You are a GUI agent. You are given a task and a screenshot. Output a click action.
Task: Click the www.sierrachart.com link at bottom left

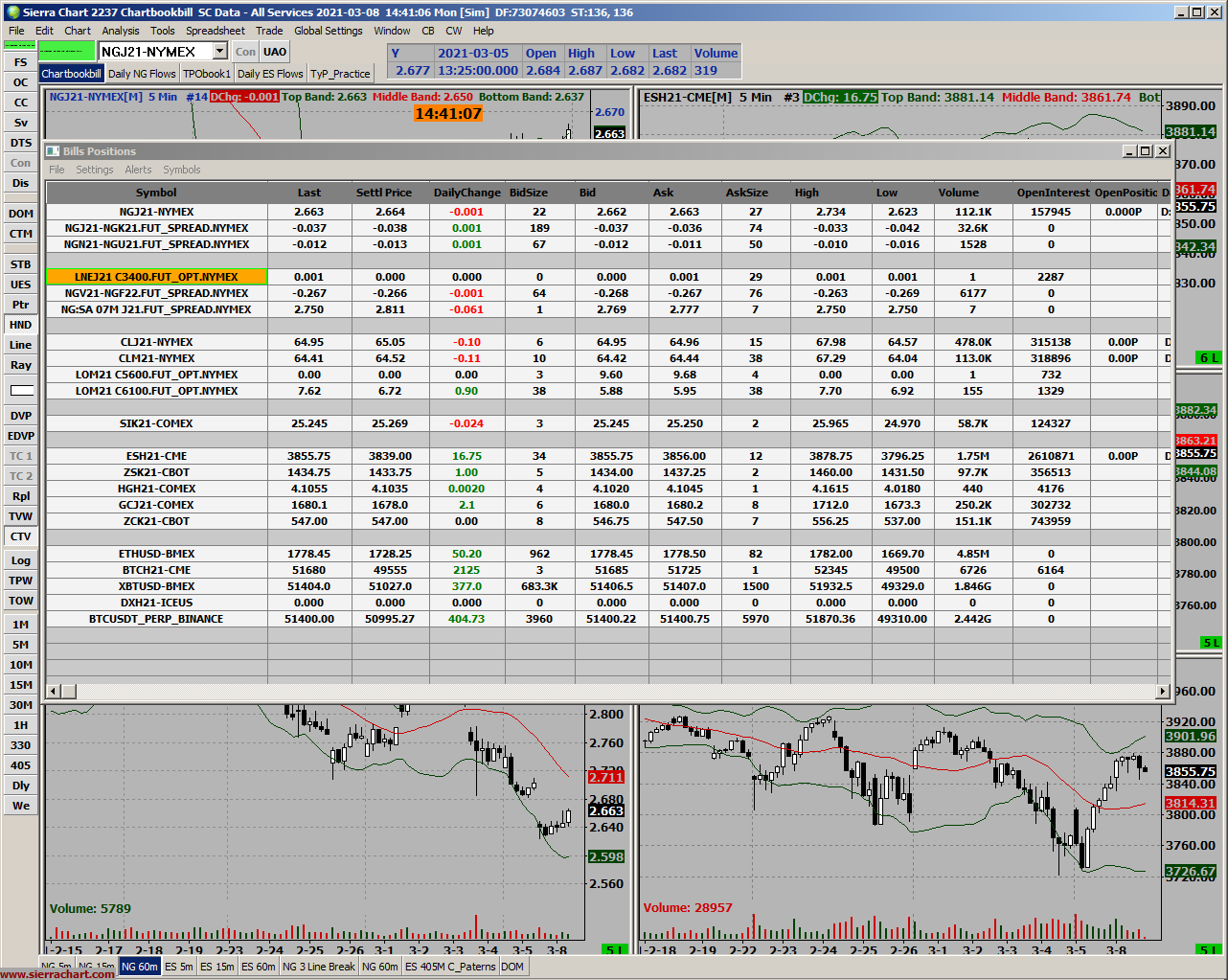57,974
